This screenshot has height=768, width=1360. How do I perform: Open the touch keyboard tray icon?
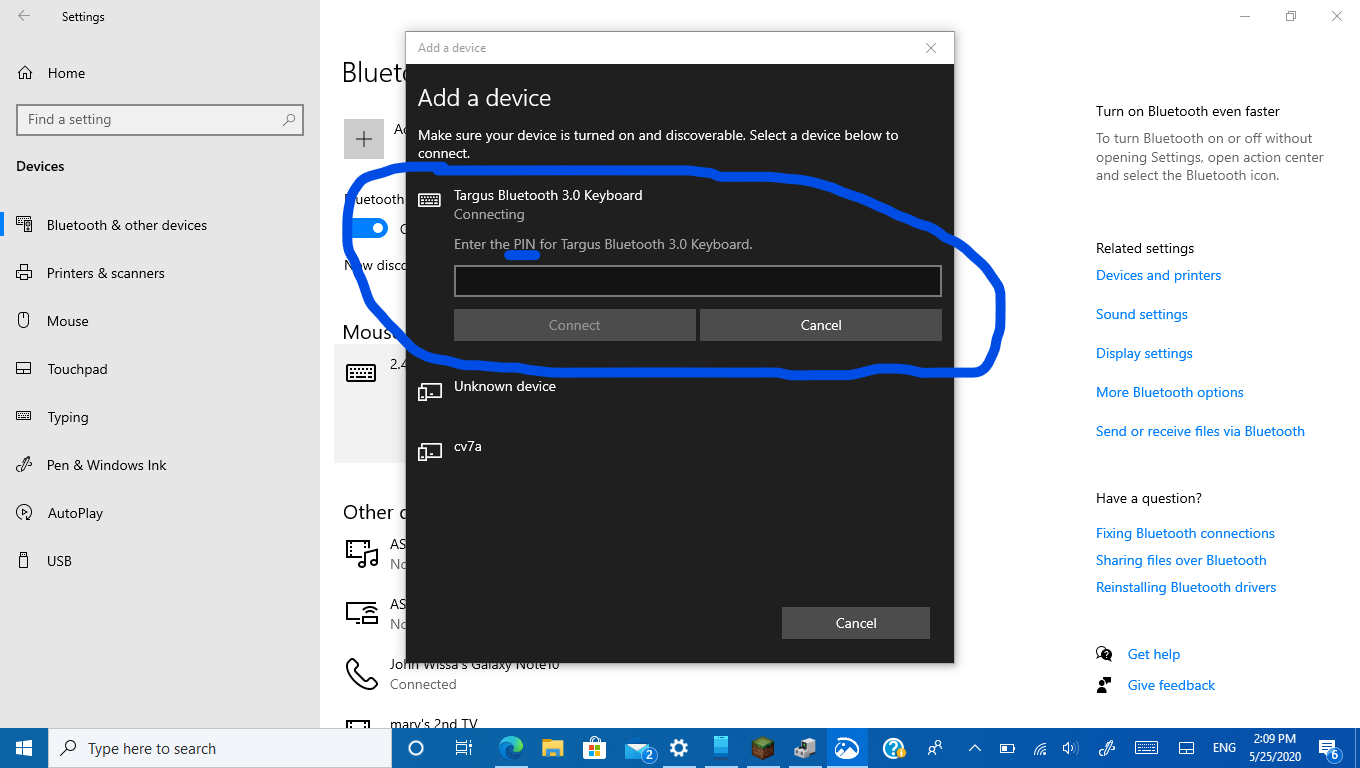coord(1147,748)
